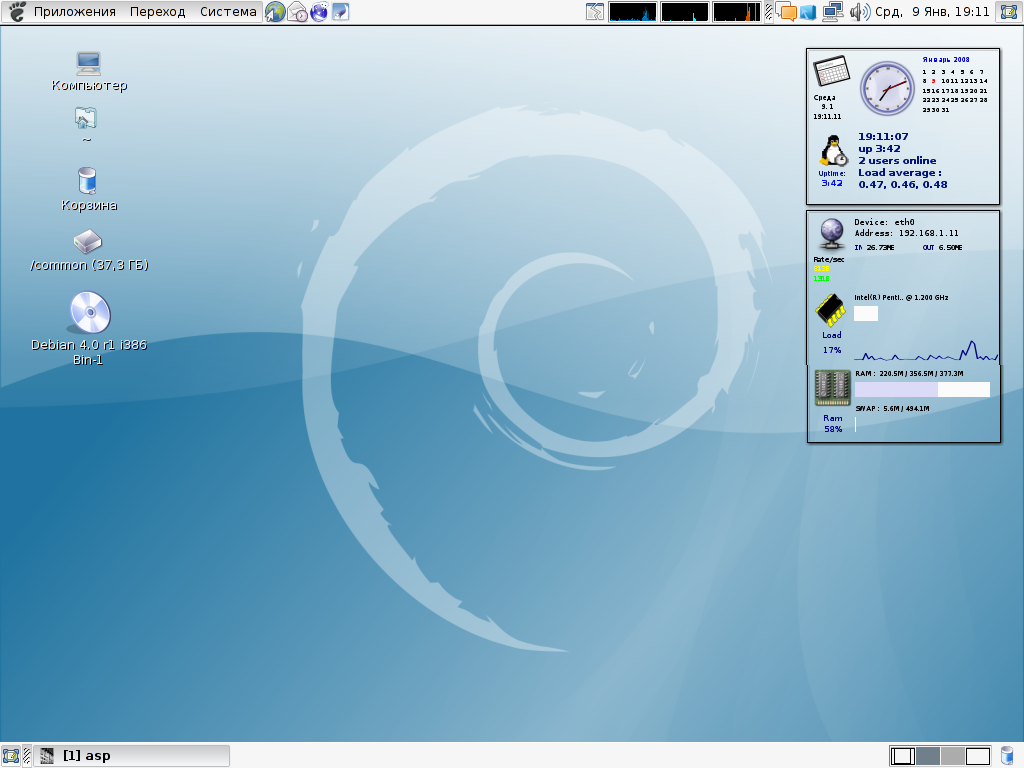
Task: Click the CPU chip Load icon in widget
Action: pyautogui.click(x=830, y=310)
